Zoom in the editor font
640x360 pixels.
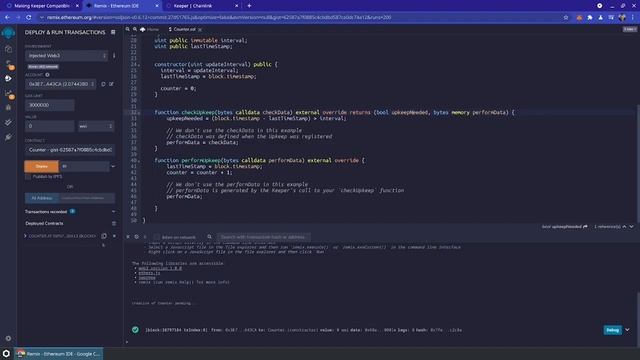pyautogui.click(x=135, y=29)
